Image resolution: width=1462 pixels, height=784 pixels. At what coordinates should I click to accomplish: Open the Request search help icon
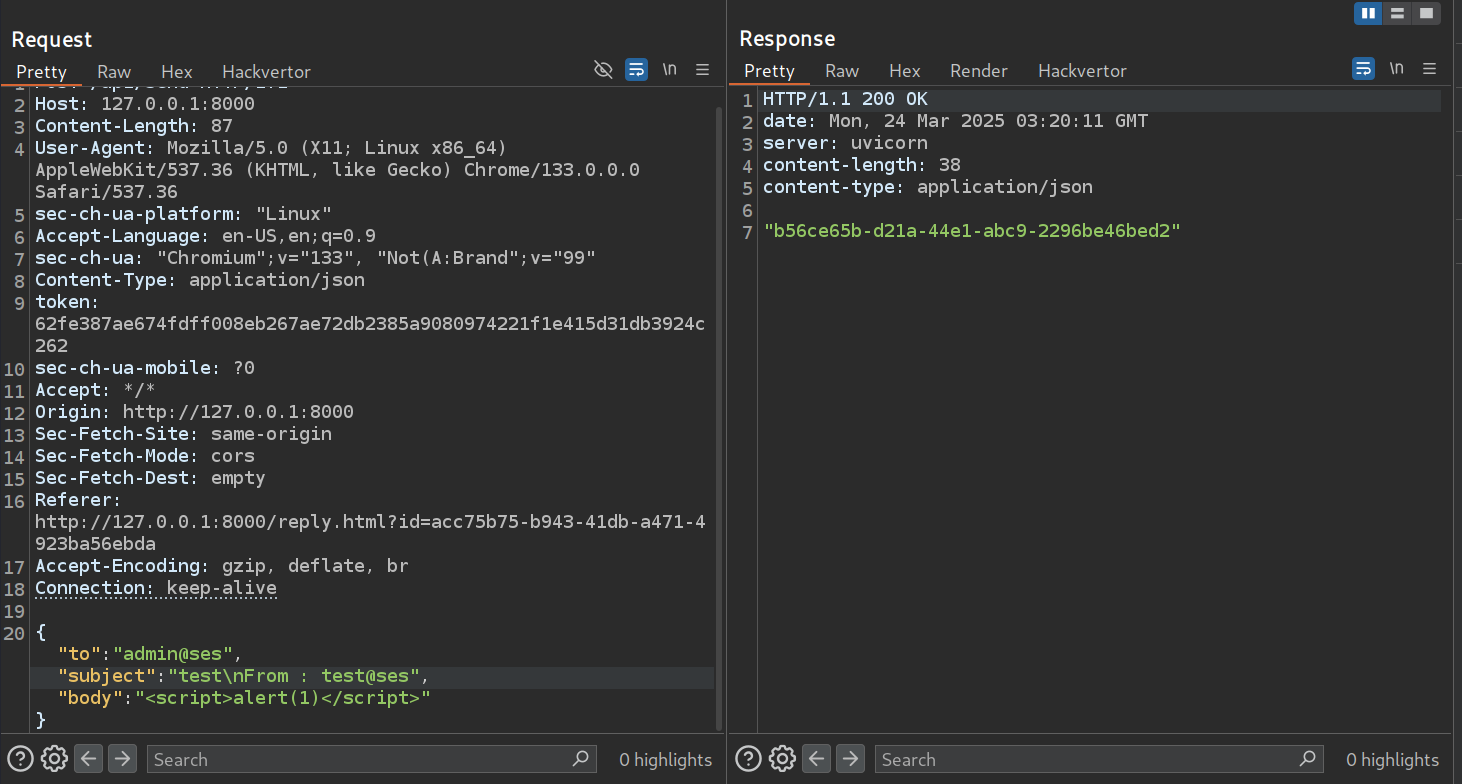pyautogui.click(x=20, y=759)
